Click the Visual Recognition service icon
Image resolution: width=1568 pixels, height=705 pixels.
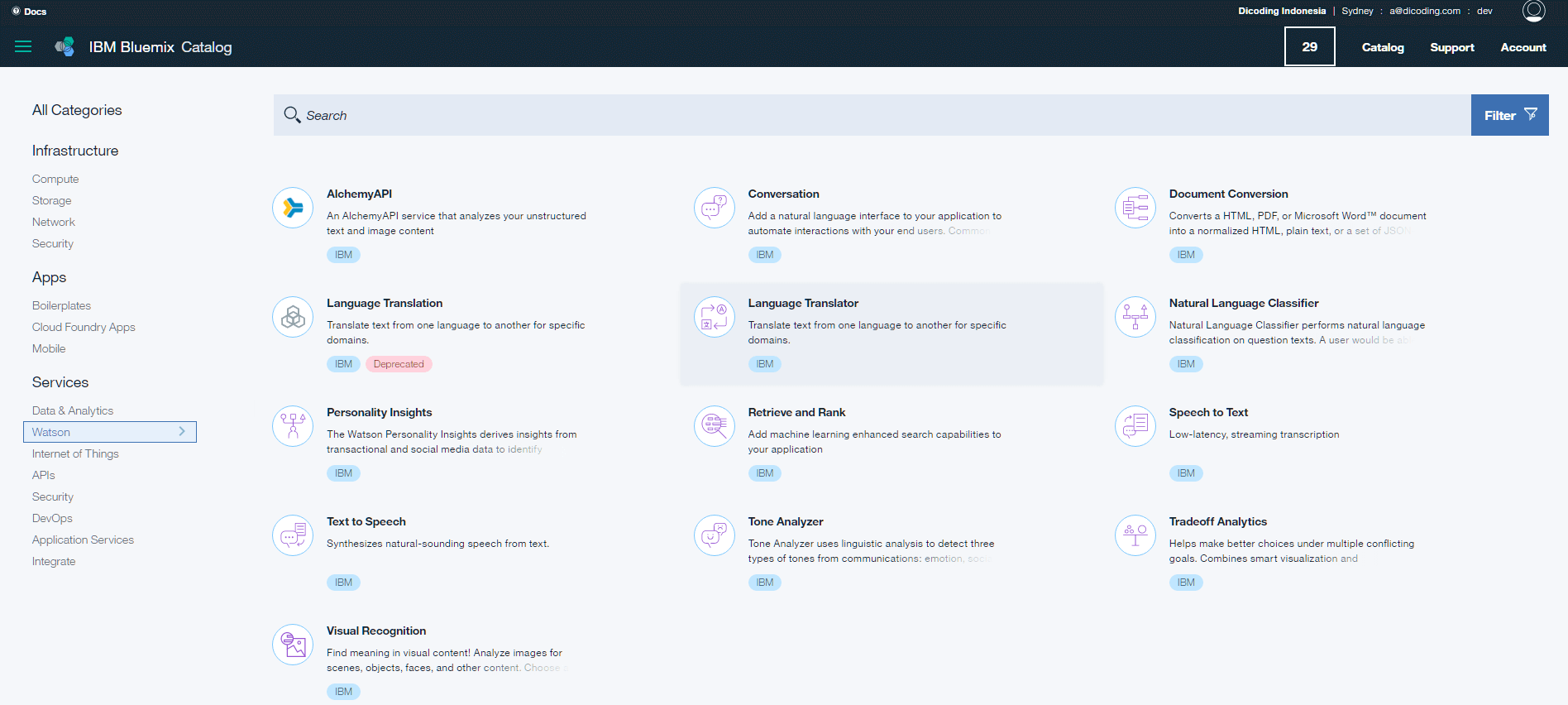tap(293, 645)
